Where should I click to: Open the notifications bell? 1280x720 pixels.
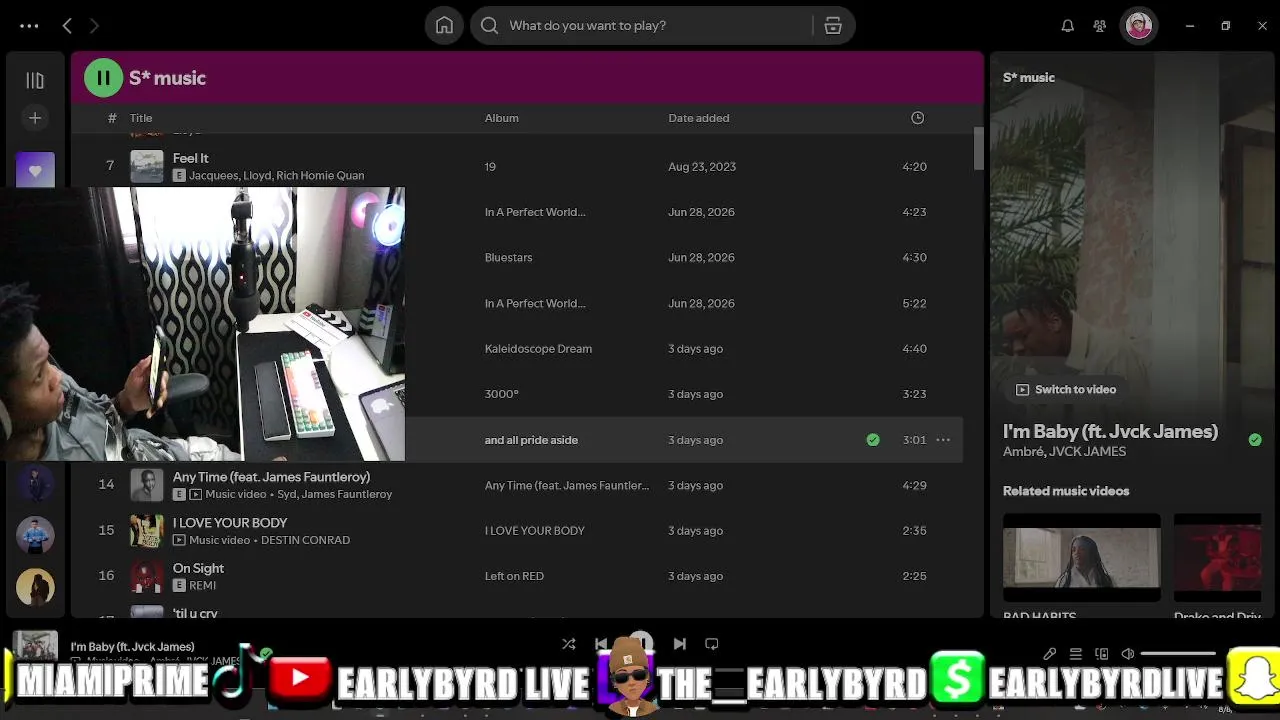tap(1067, 26)
